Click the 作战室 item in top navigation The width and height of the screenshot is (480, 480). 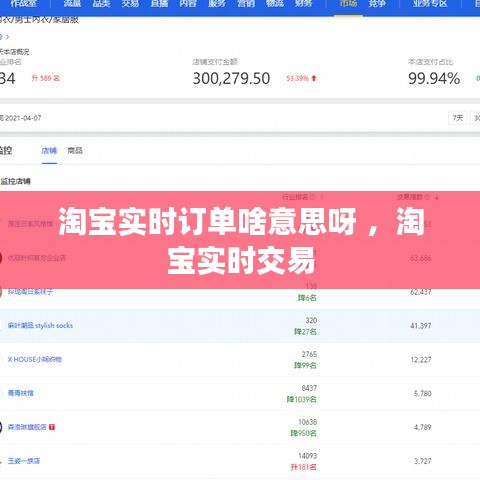pyautogui.click(x=23, y=4)
